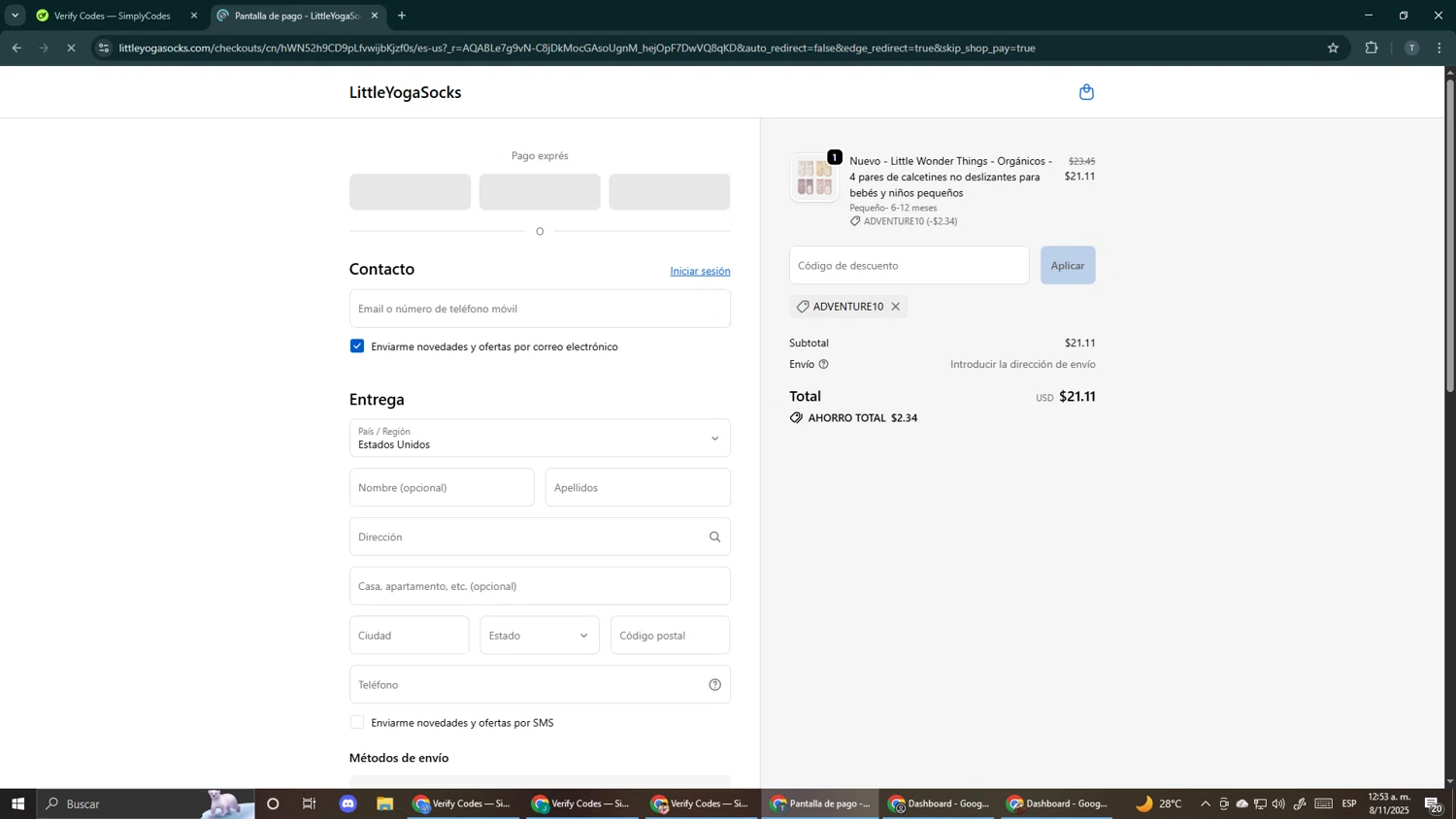Open Chrome's three-dot menu

pos(1439,48)
